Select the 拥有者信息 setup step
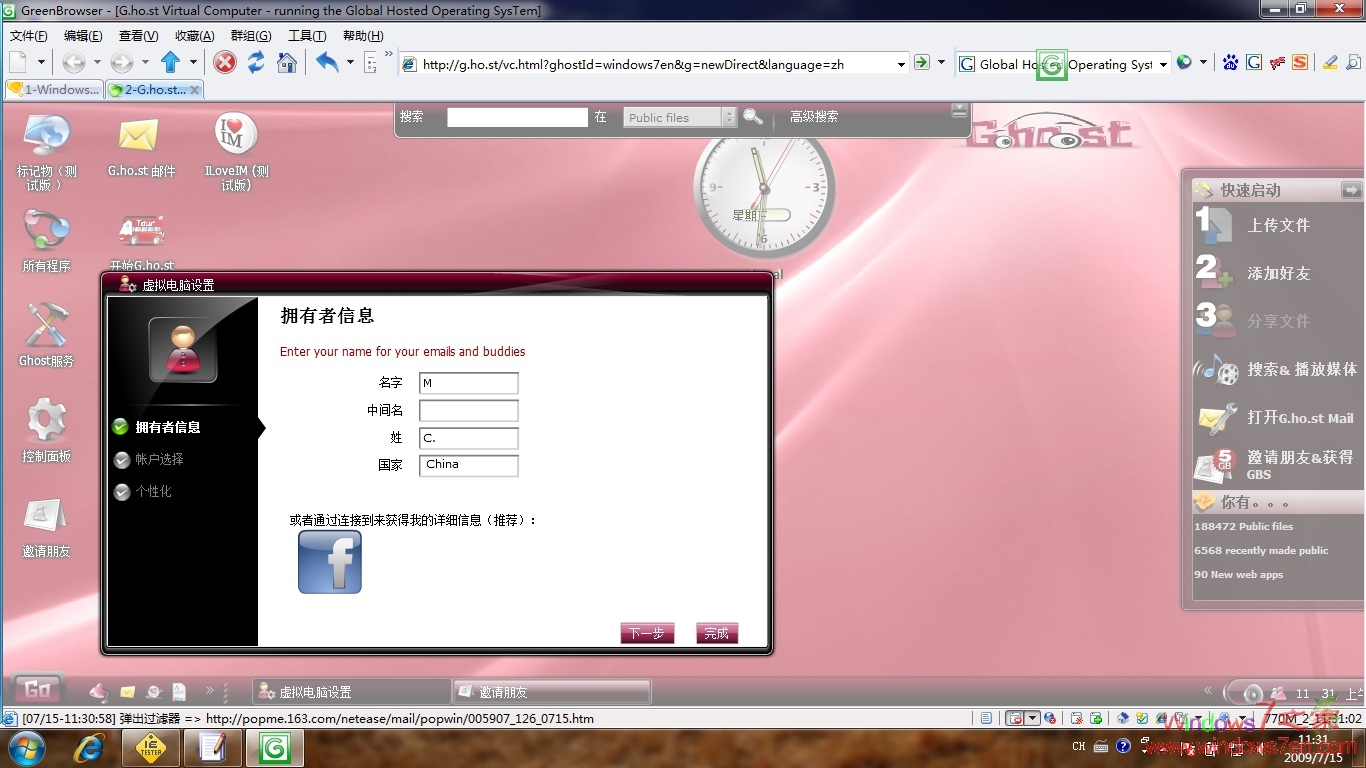The width and height of the screenshot is (1366, 768). coord(167,427)
